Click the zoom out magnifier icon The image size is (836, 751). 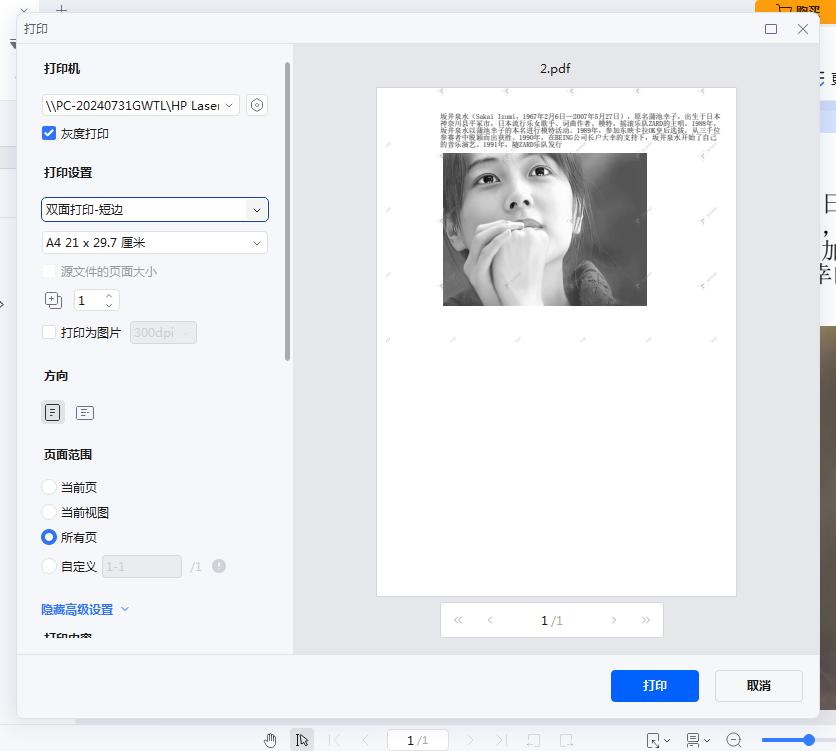733,738
